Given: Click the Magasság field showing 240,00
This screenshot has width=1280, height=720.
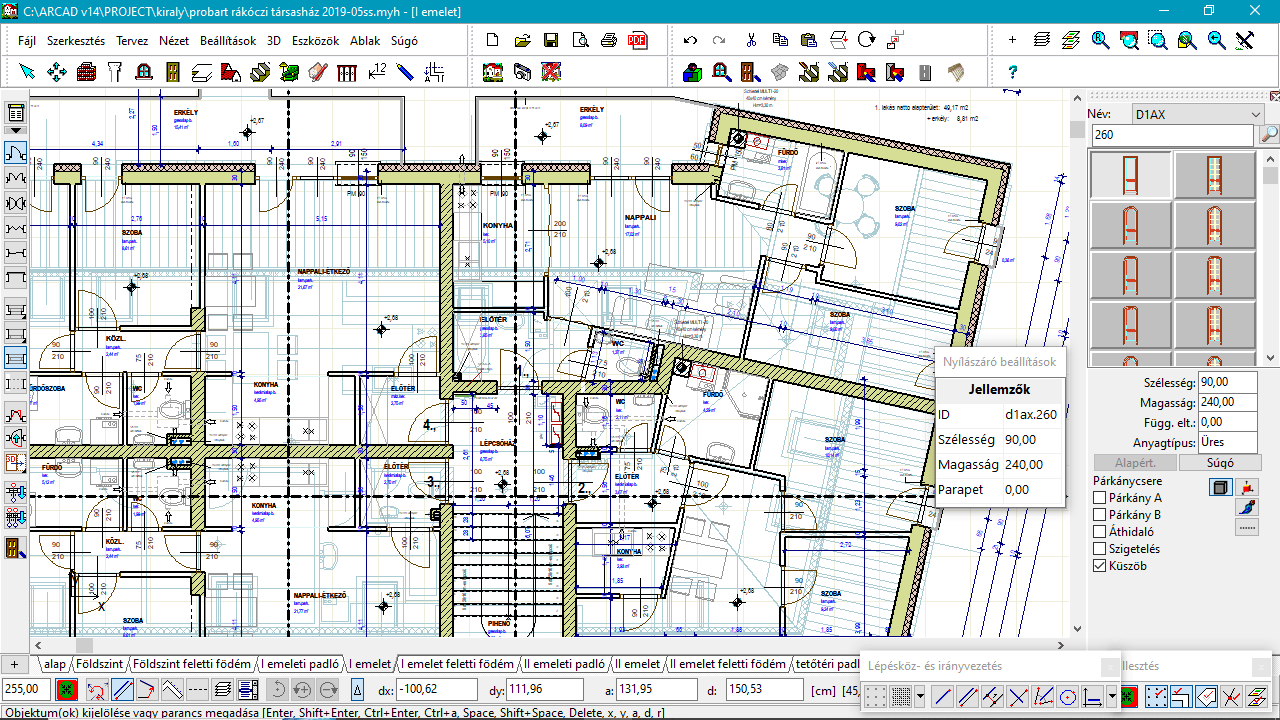Looking at the screenshot, I should pyautogui.click(x=1228, y=402).
